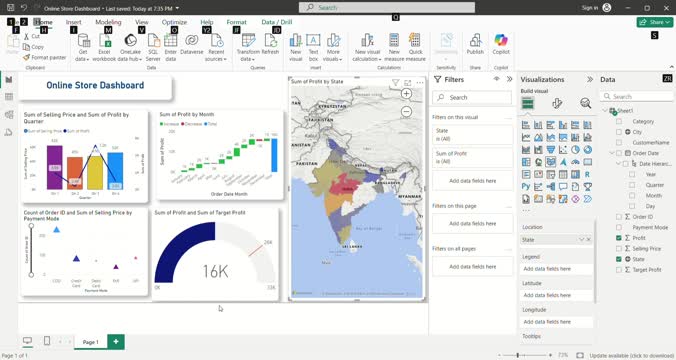Viewport: 676px width, 360px height.
Task: Create a New measure
Action: pyautogui.click(x=394, y=47)
